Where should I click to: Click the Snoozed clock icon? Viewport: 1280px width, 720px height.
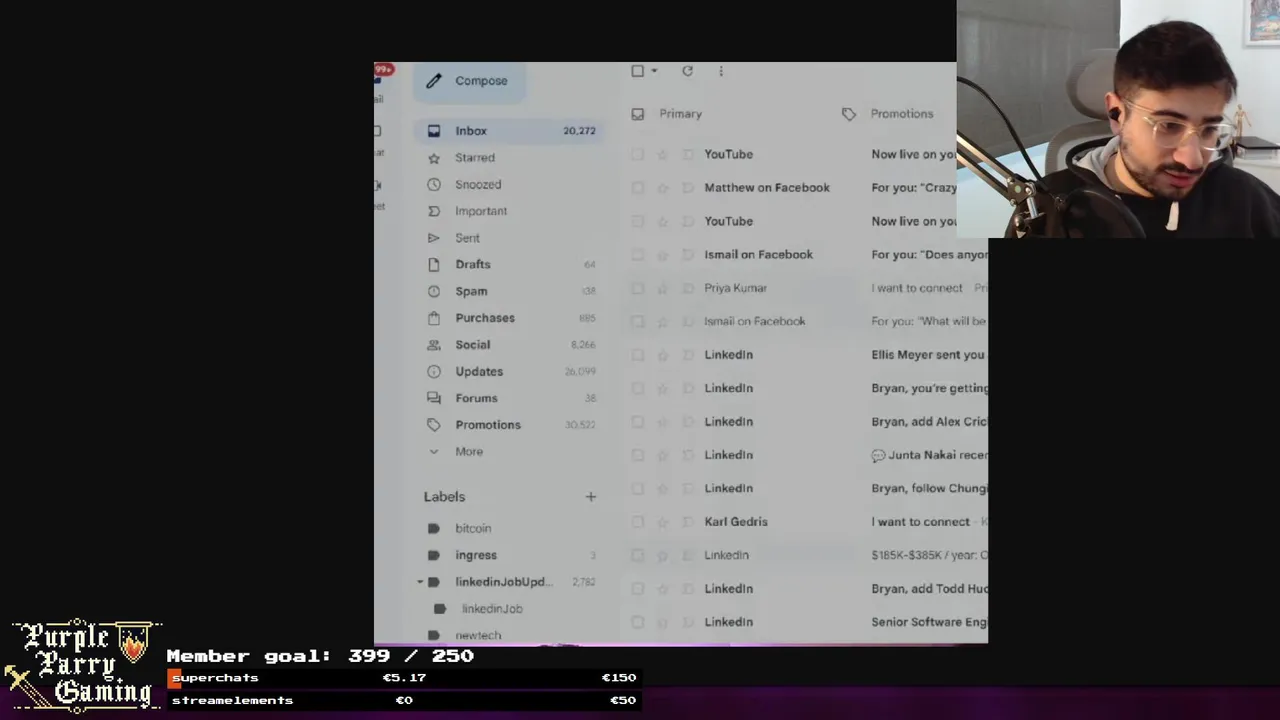point(433,185)
